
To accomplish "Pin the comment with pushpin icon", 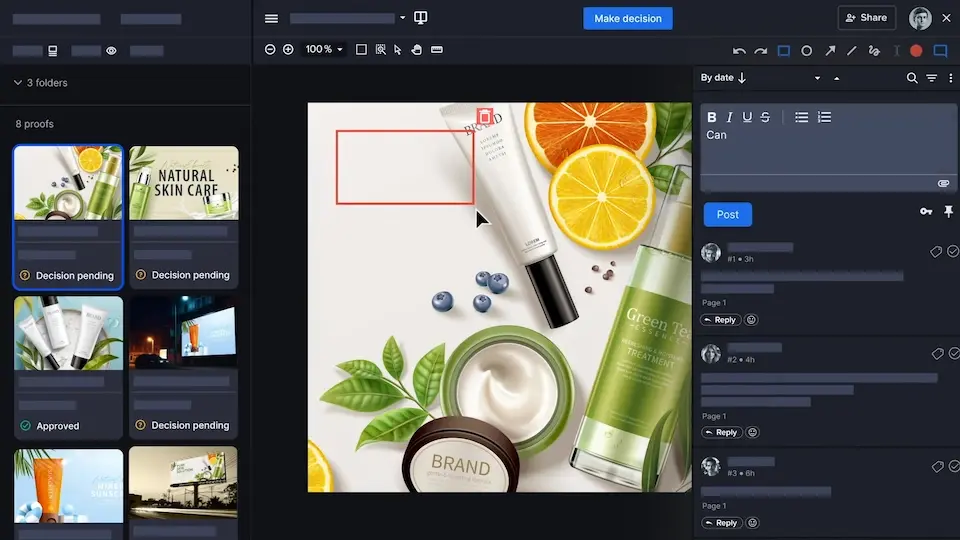I will pyautogui.click(x=947, y=212).
